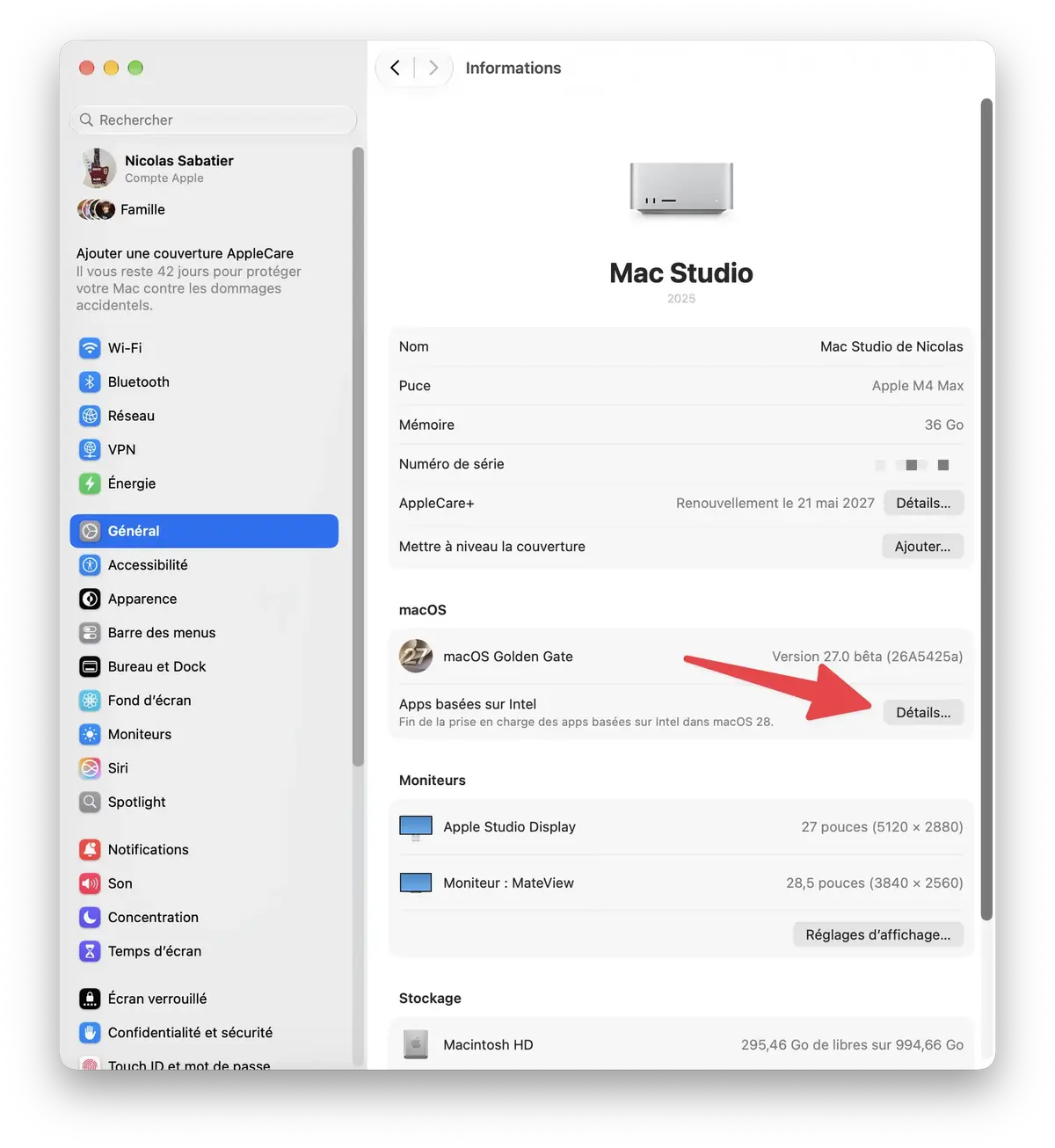Open the VPN sidebar icon
The height and width of the screenshot is (1148, 1055).
pos(90,450)
